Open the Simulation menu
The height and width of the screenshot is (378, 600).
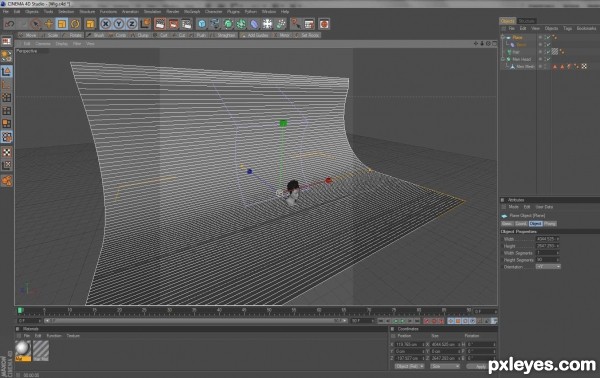[x=152, y=12]
